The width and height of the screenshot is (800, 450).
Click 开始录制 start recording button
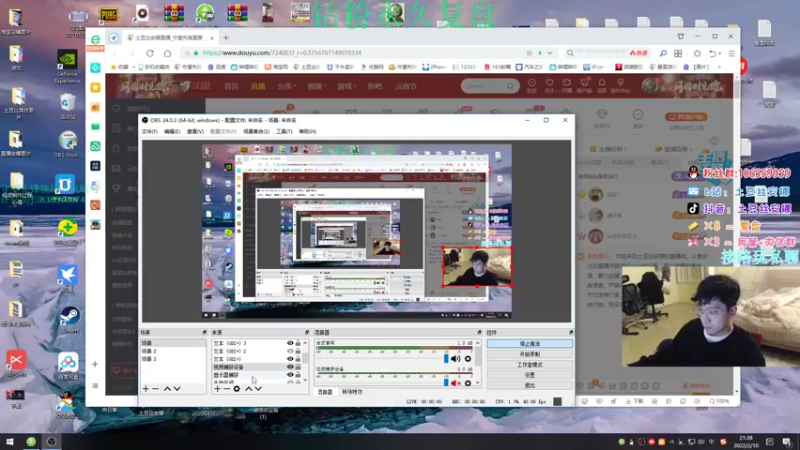[530, 354]
